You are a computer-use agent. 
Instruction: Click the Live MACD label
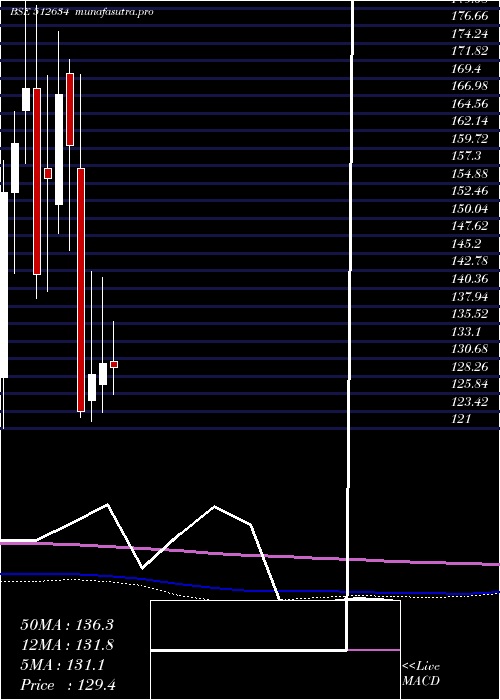pyautogui.click(x=421, y=674)
